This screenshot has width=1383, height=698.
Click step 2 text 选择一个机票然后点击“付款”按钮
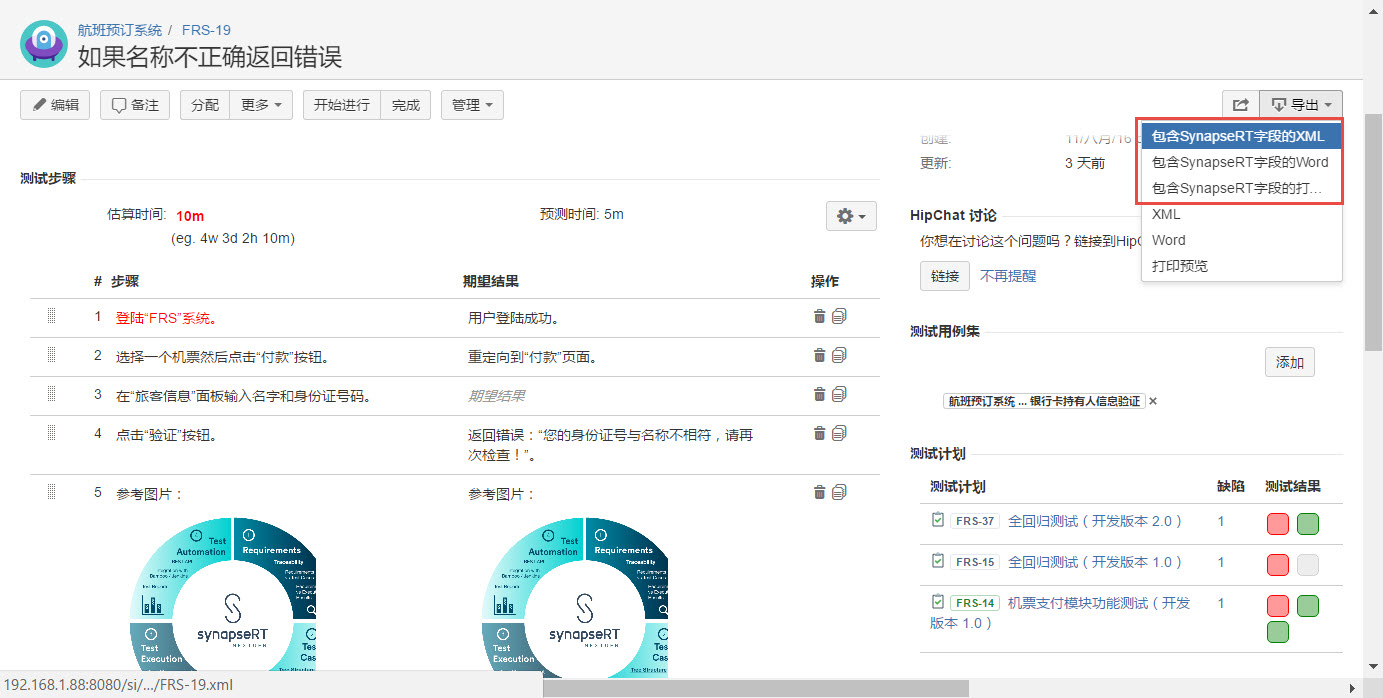pyautogui.click(x=222, y=357)
